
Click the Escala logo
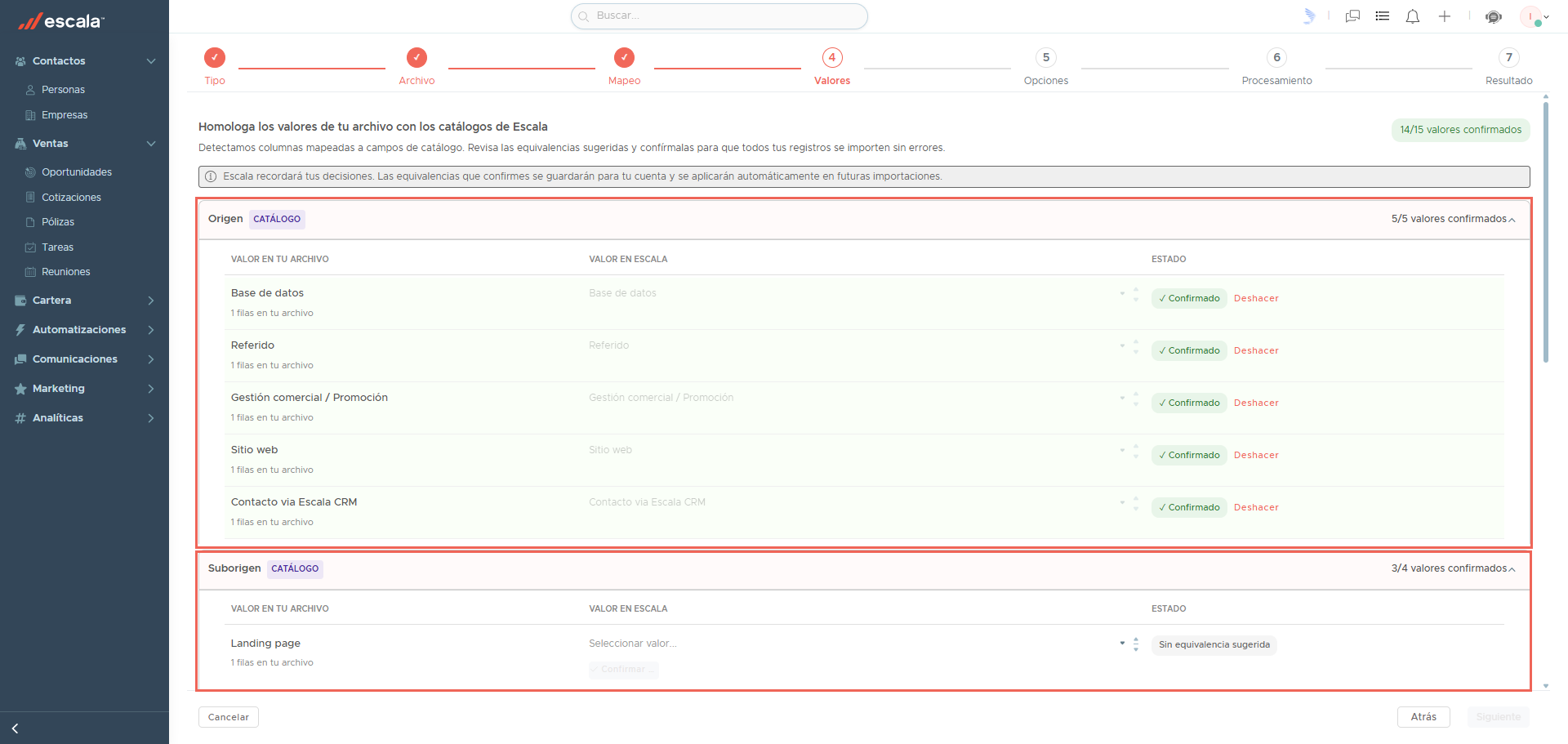point(61,21)
